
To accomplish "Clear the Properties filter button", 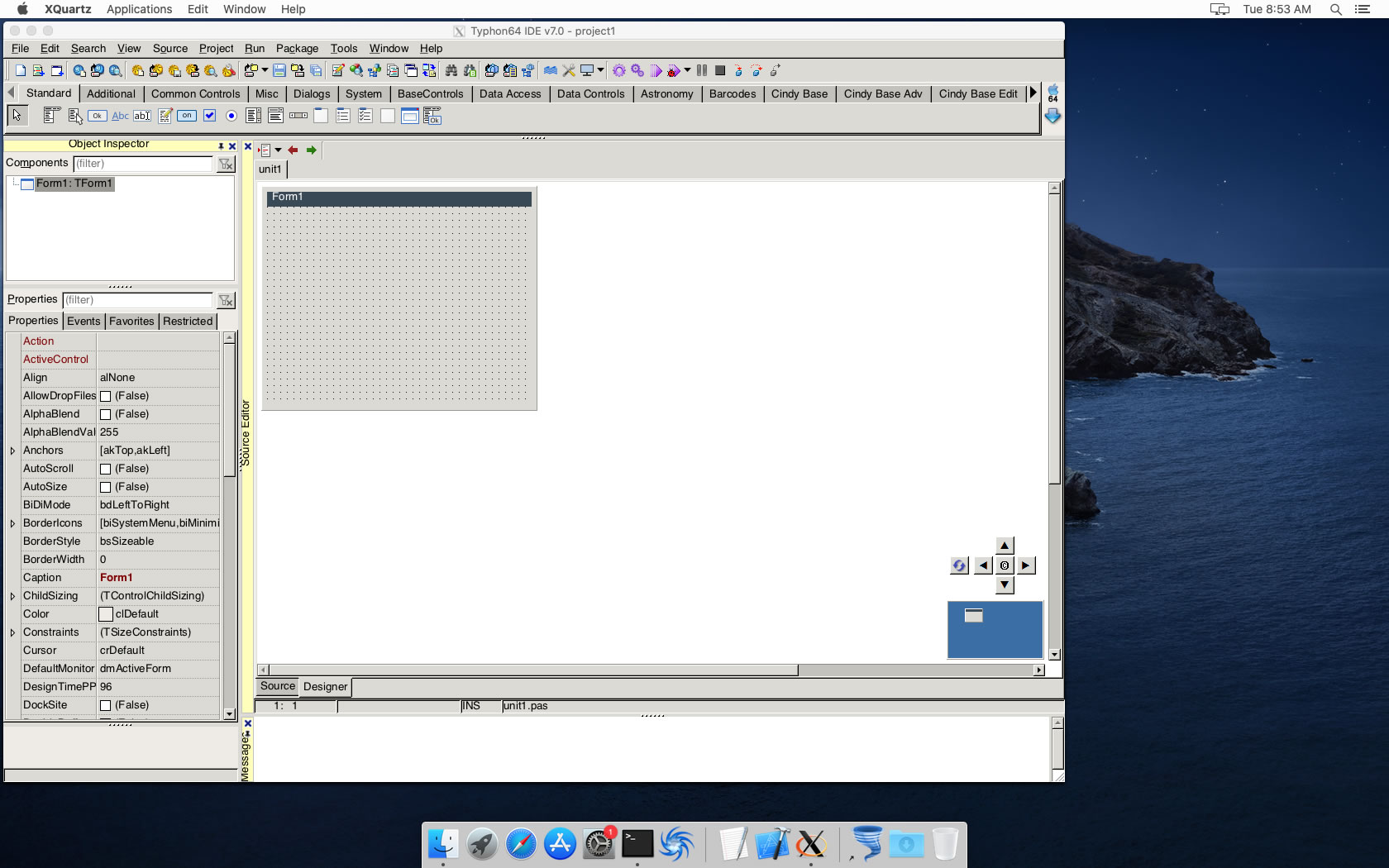I will tap(226, 301).
